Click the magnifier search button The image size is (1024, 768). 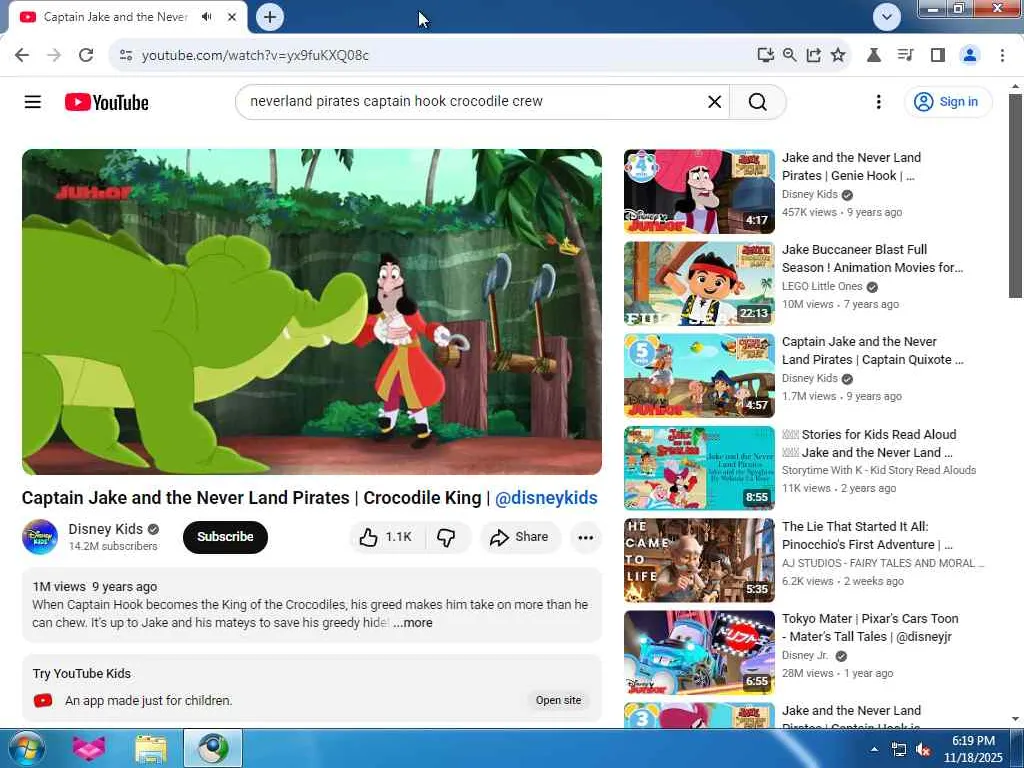point(758,102)
